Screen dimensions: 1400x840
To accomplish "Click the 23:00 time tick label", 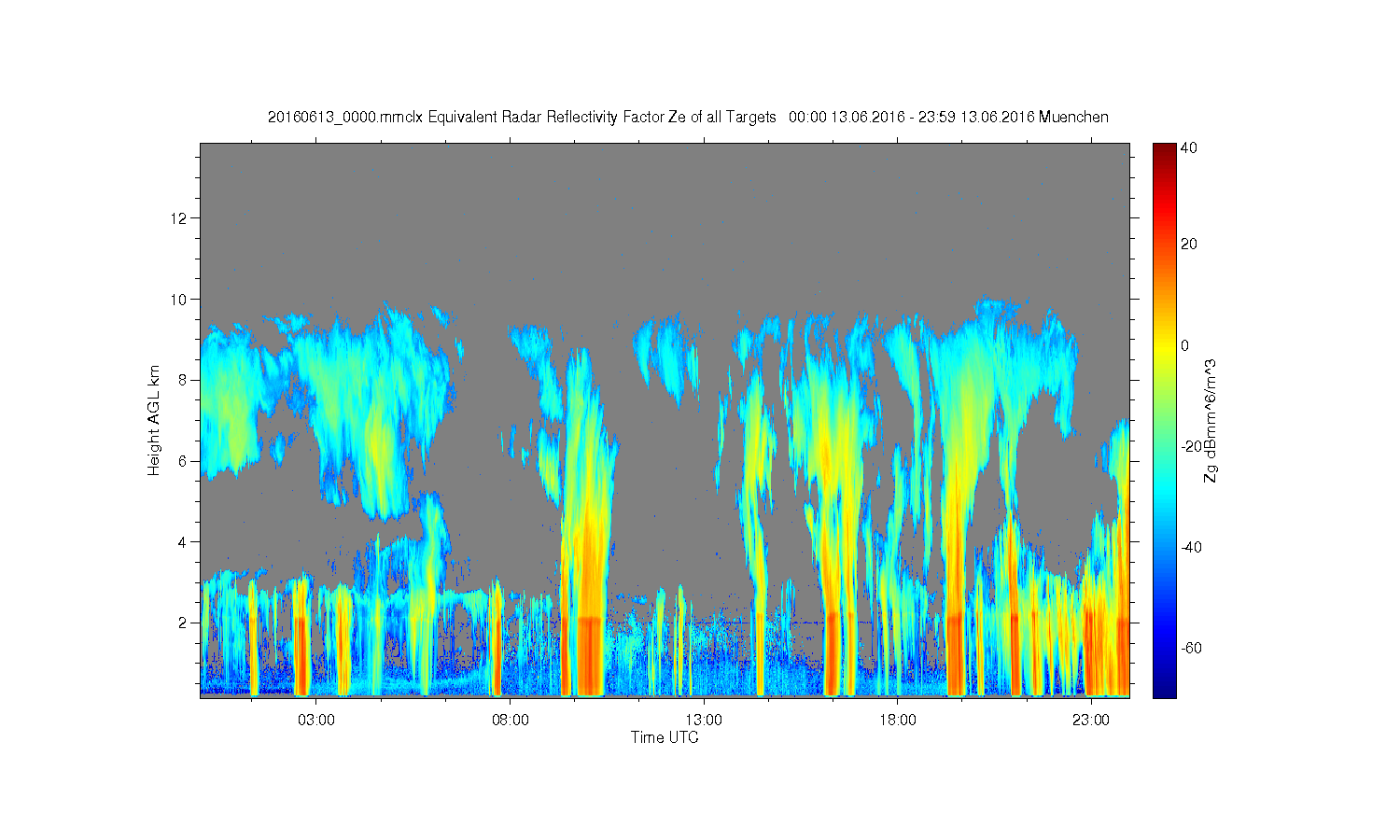I will click(1090, 720).
